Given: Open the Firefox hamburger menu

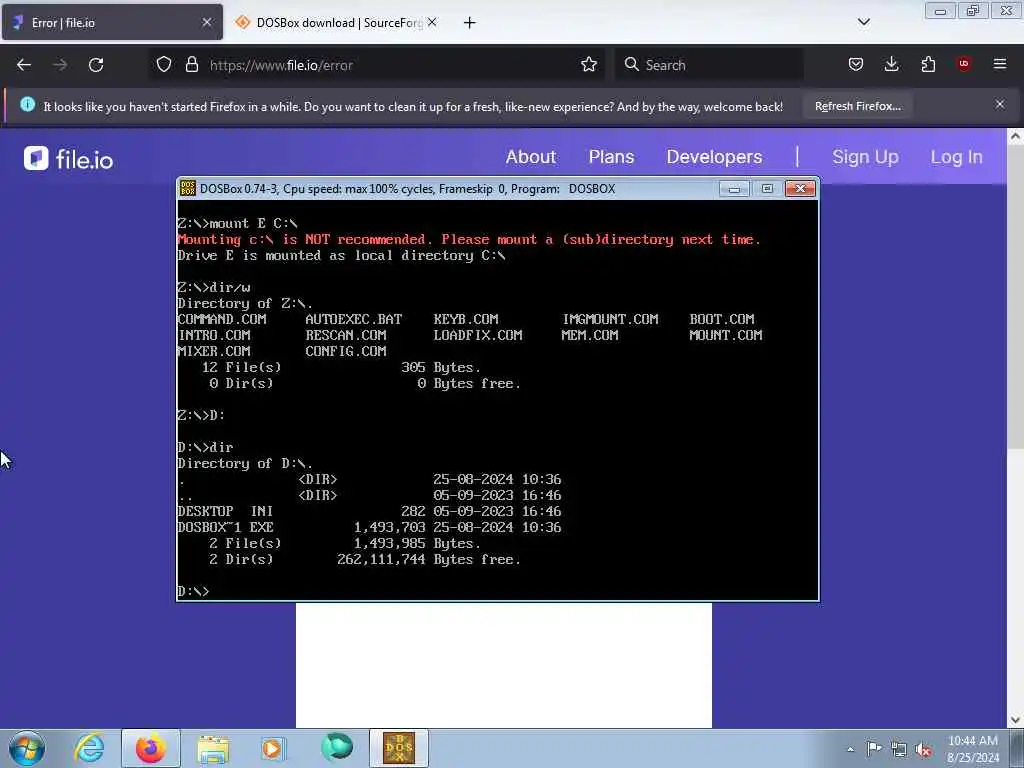Looking at the screenshot, I should click(x=1000, y=64).
